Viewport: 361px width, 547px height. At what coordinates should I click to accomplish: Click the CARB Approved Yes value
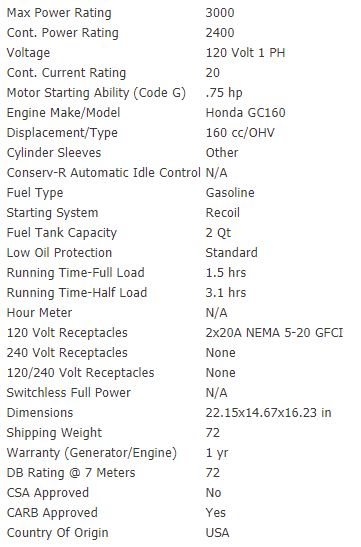(x=216, y=513)
